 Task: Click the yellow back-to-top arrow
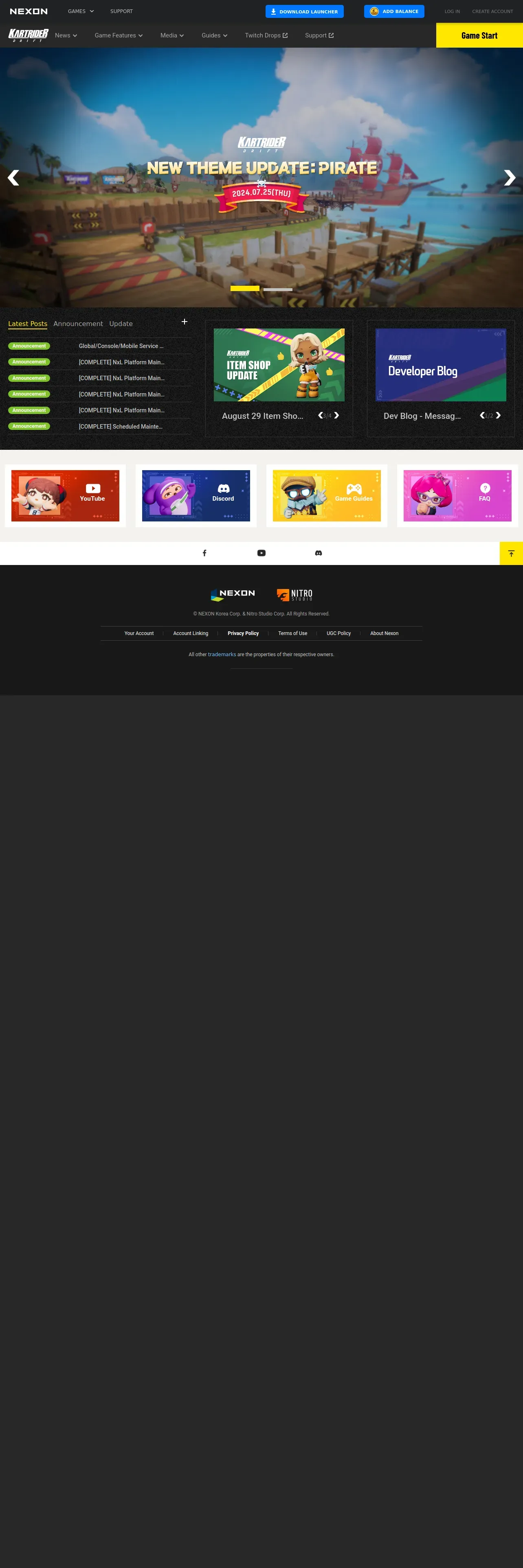tap(512, 553)
